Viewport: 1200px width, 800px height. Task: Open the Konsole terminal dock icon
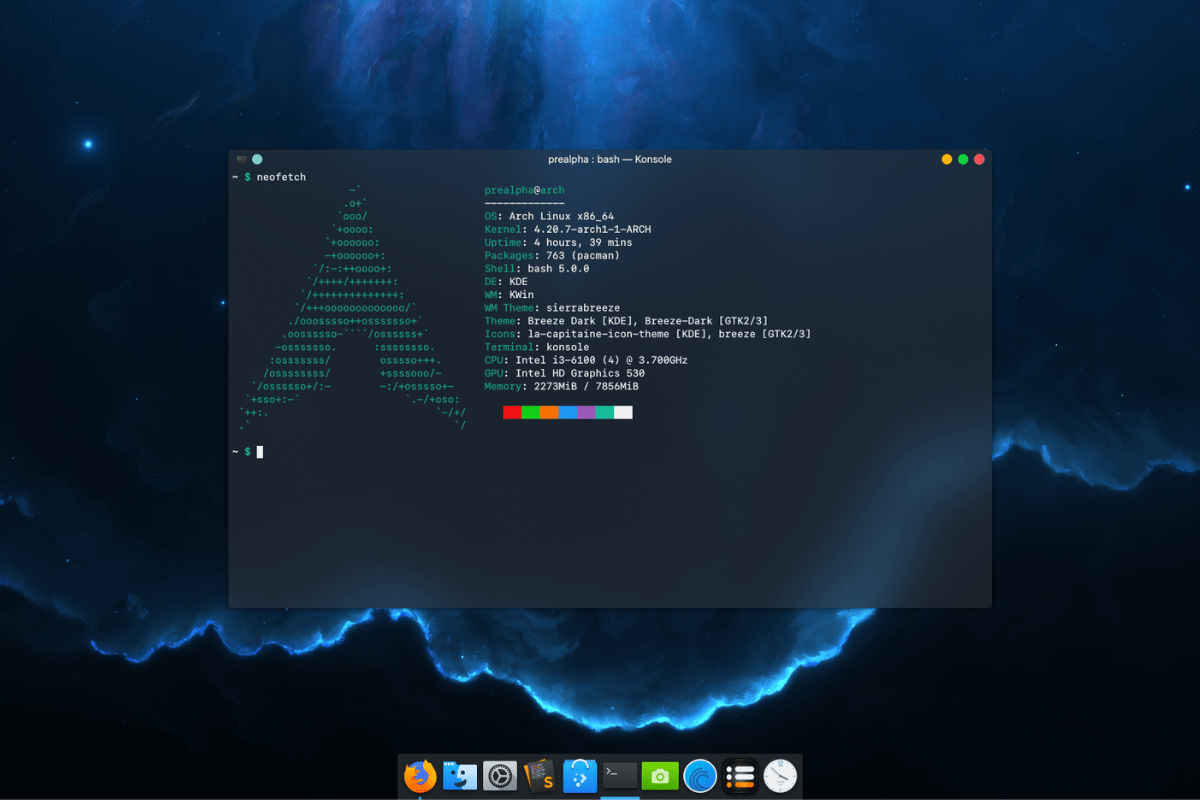(x=619, y=775)
